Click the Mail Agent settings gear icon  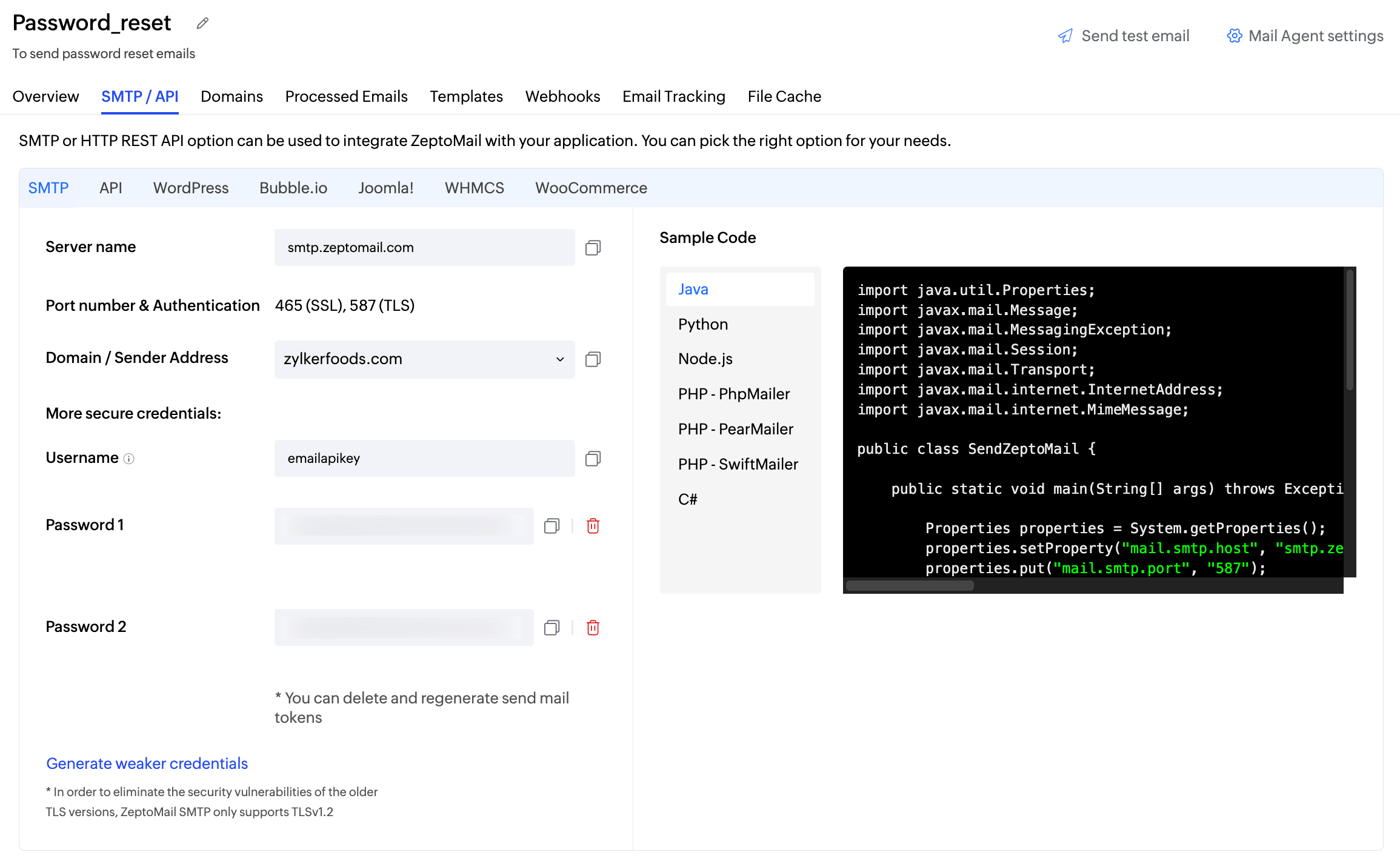1235,36
